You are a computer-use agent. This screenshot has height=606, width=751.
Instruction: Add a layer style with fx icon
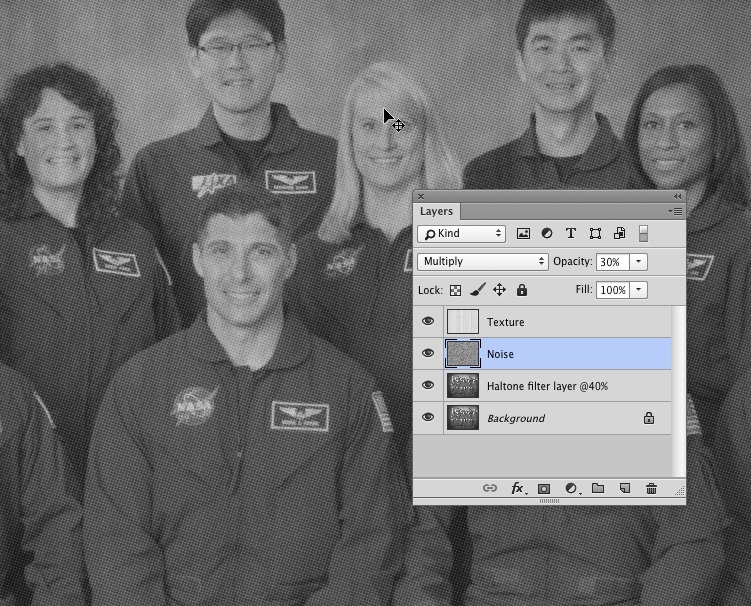pyautogui.click(x=517, y=488)
